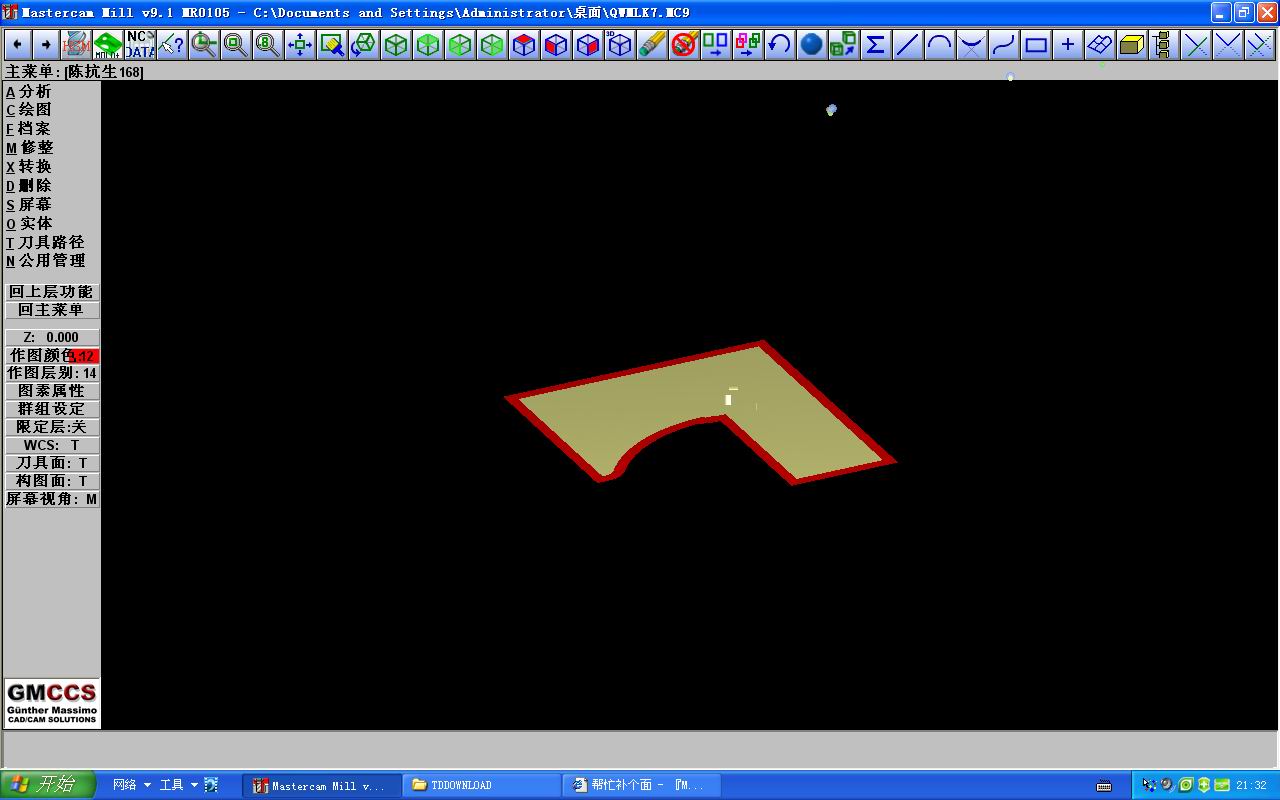1280x800 pixels.
Task: Open the NC DATA toolbar icon
Action: pos(139,45)
